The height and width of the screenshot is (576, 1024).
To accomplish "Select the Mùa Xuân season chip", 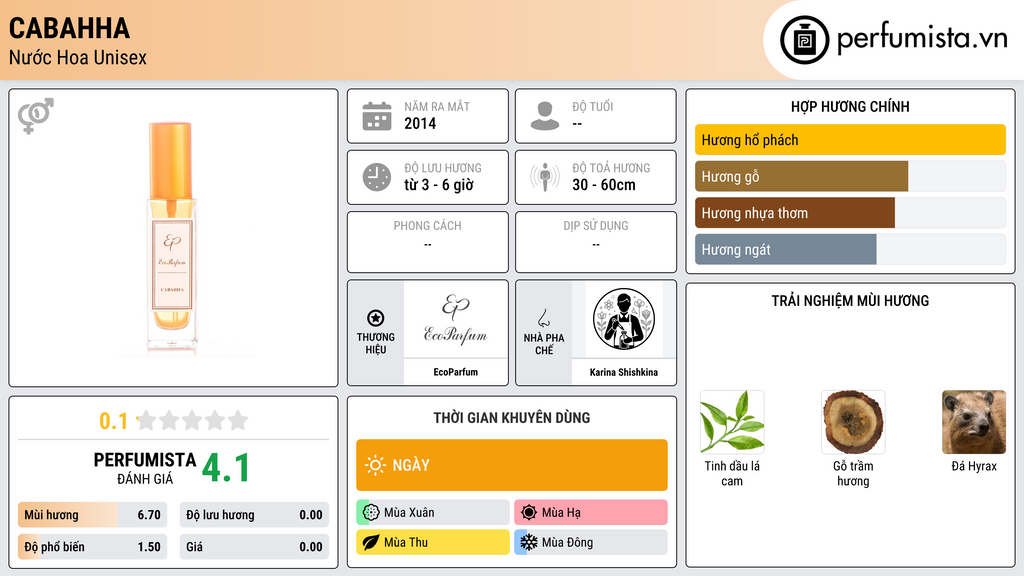I will tap(433, 513).
